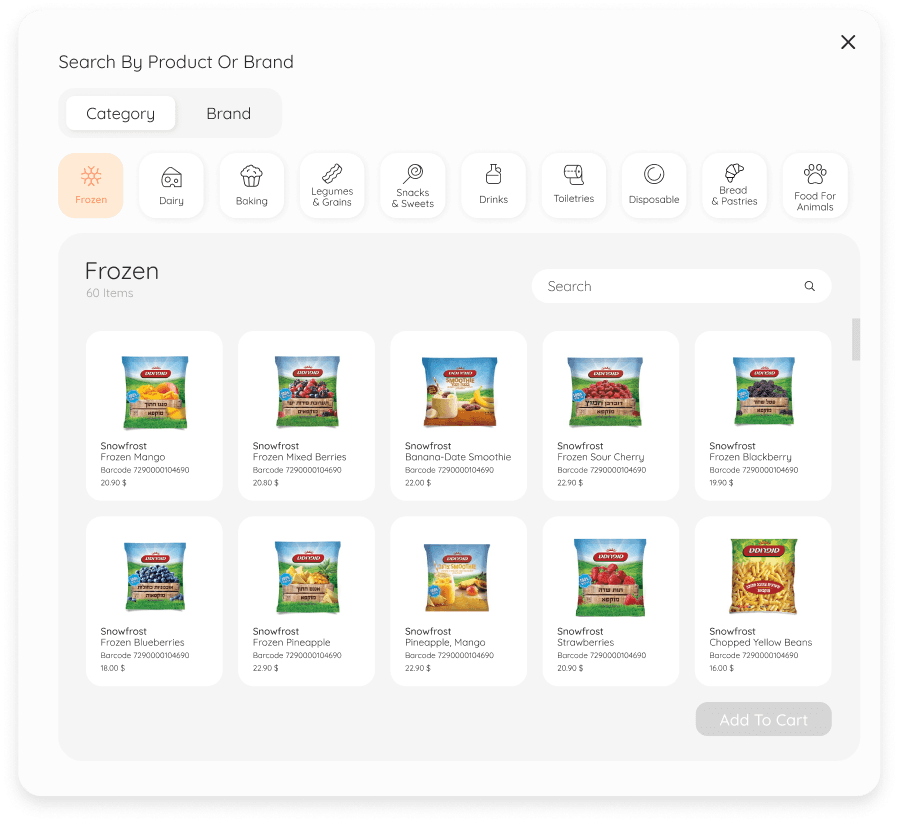Select Pineapple, Mango smoothie product image
This screenshot has width=902, height=822.
(457, 577)
